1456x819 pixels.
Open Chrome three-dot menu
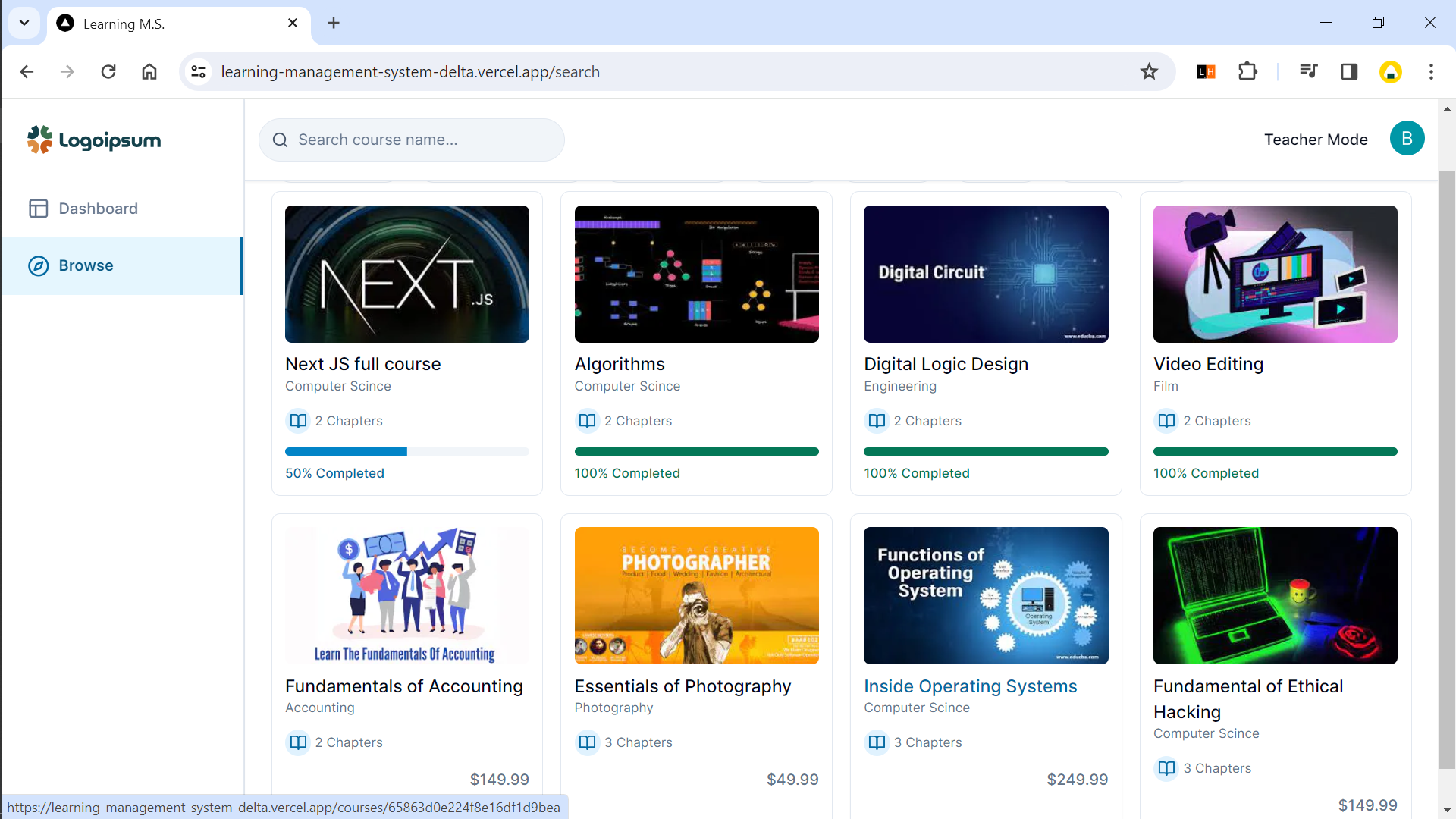click(x=1431, y=72)
